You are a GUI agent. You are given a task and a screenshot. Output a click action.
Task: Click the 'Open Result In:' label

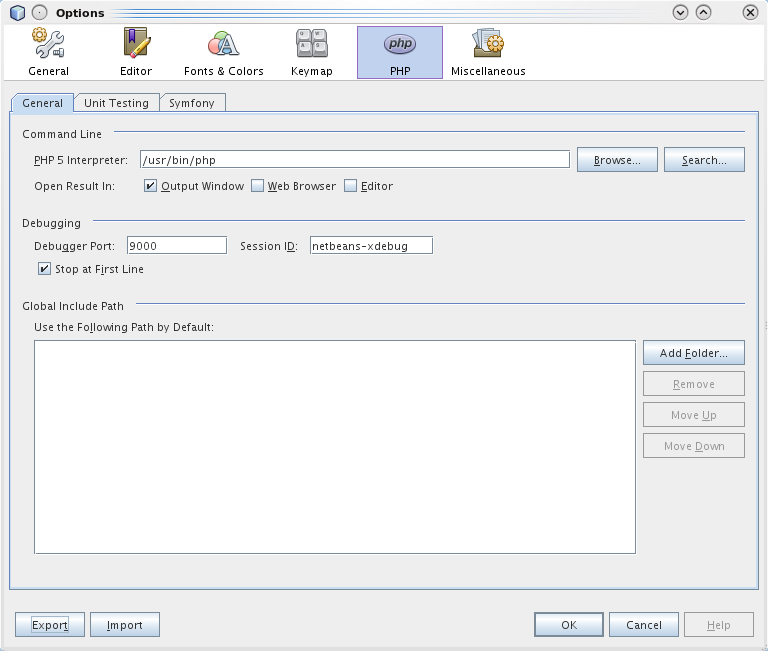click(x=74, y=186)
